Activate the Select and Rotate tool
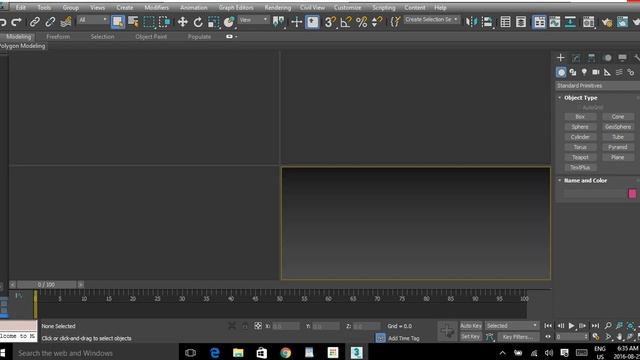Image resolution: width=640 pixels, height=360 pixels. 198,22
